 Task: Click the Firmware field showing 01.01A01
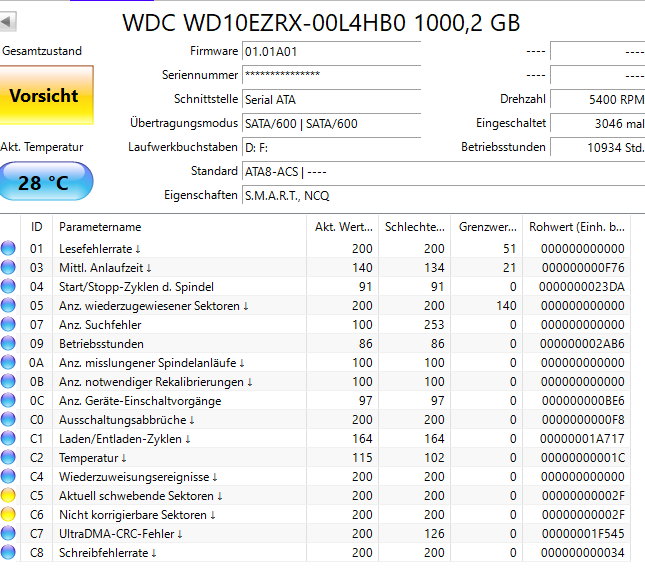pyautogui.click(x=332, y=52)
